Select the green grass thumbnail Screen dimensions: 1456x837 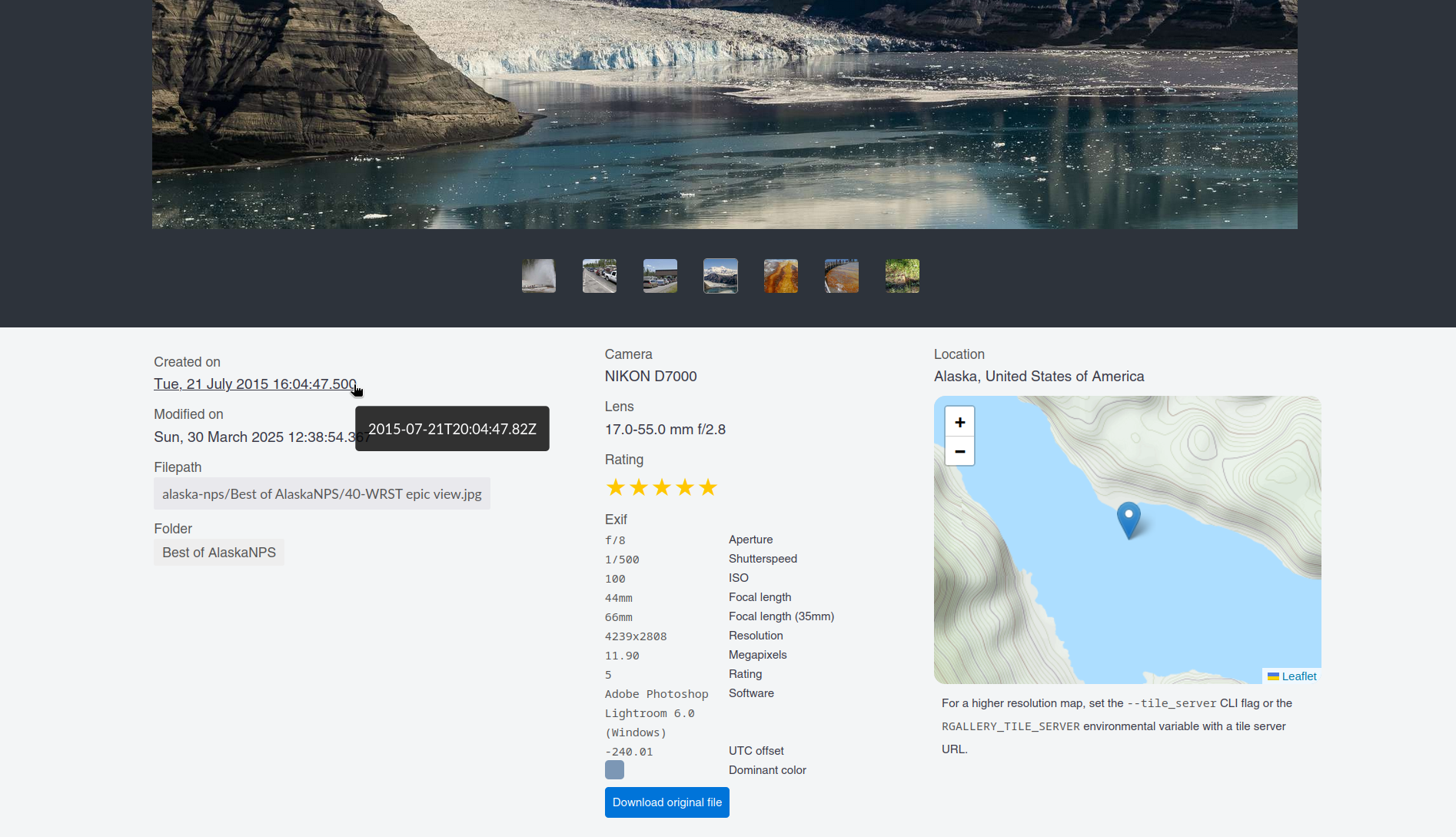click(x=902, y=276)
